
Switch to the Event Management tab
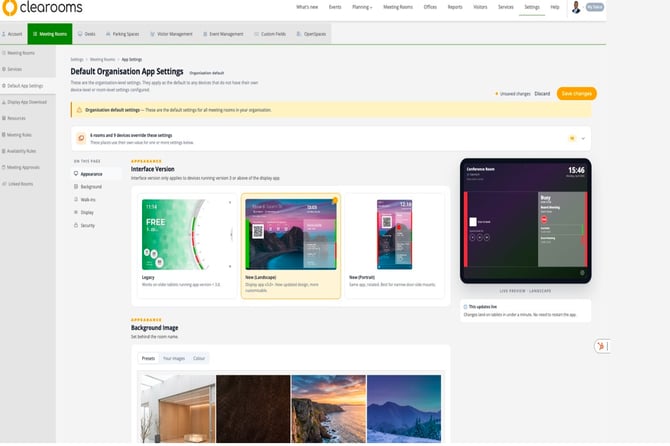[x=223, y=34]
